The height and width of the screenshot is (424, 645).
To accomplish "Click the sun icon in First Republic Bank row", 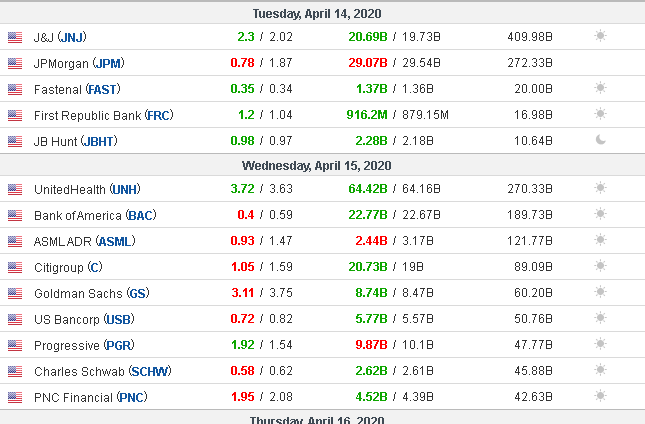I will [x=600, y=115].
